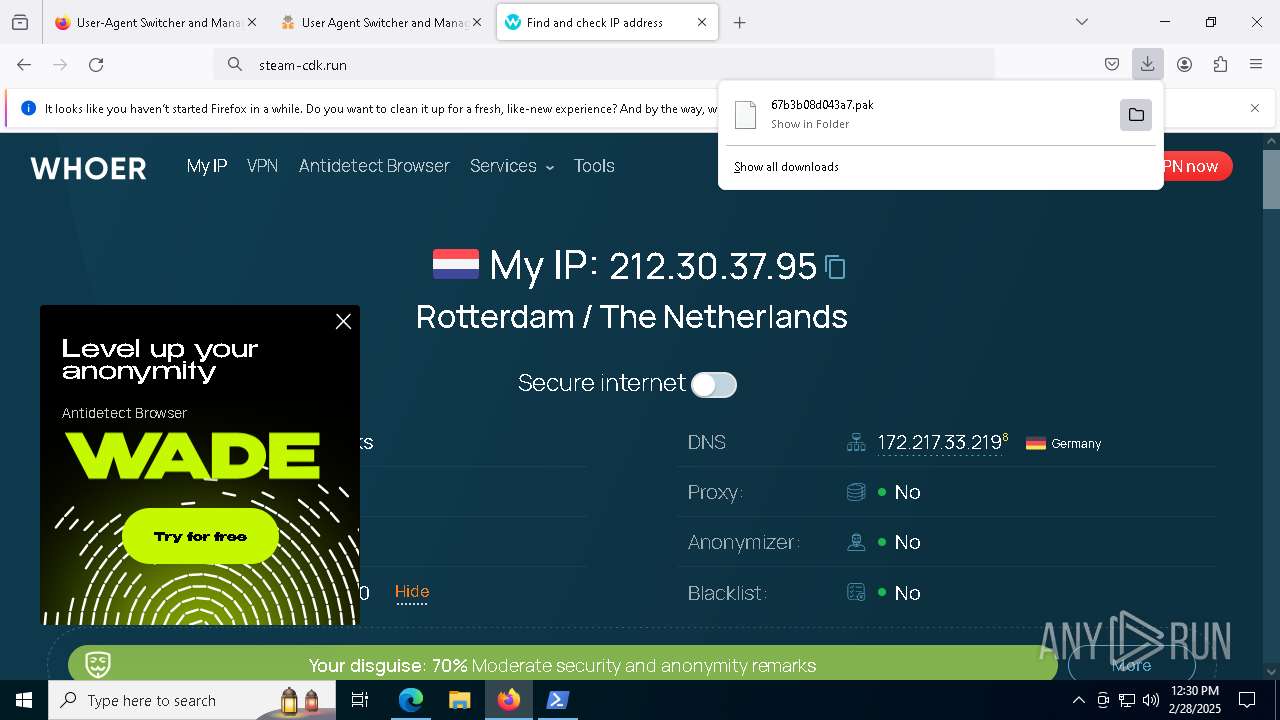Open the Extensions puzzle icon
Viewport: 1280px width, 720px height.
click(x=1220, y=64)
